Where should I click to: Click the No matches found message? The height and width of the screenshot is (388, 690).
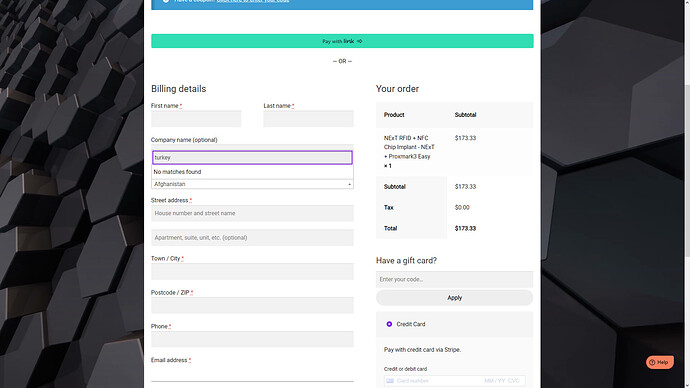coord(177,172)
